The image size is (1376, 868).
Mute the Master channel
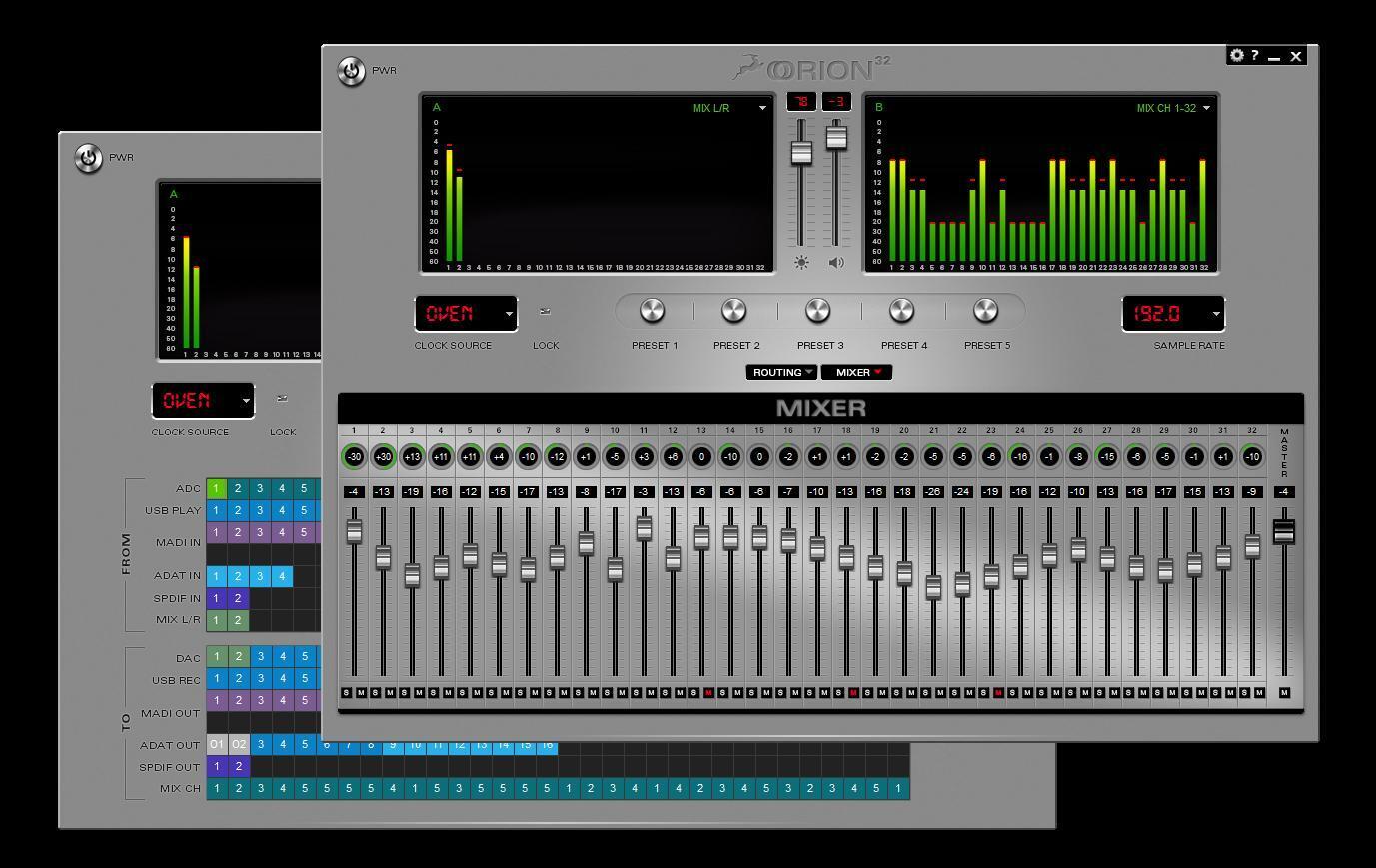[1284, 693]
